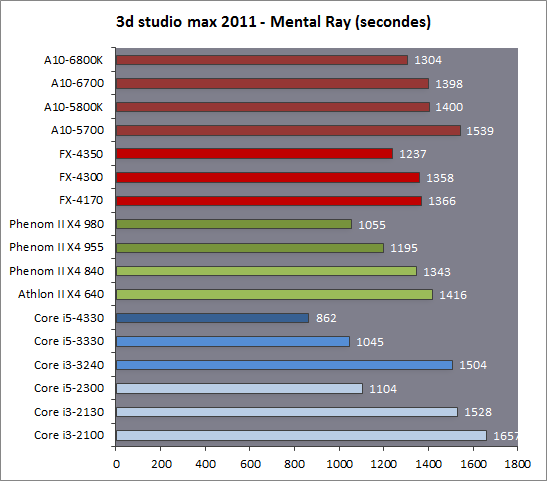
Task: Click the axis label 600
Action: click(x=250, y=464)
